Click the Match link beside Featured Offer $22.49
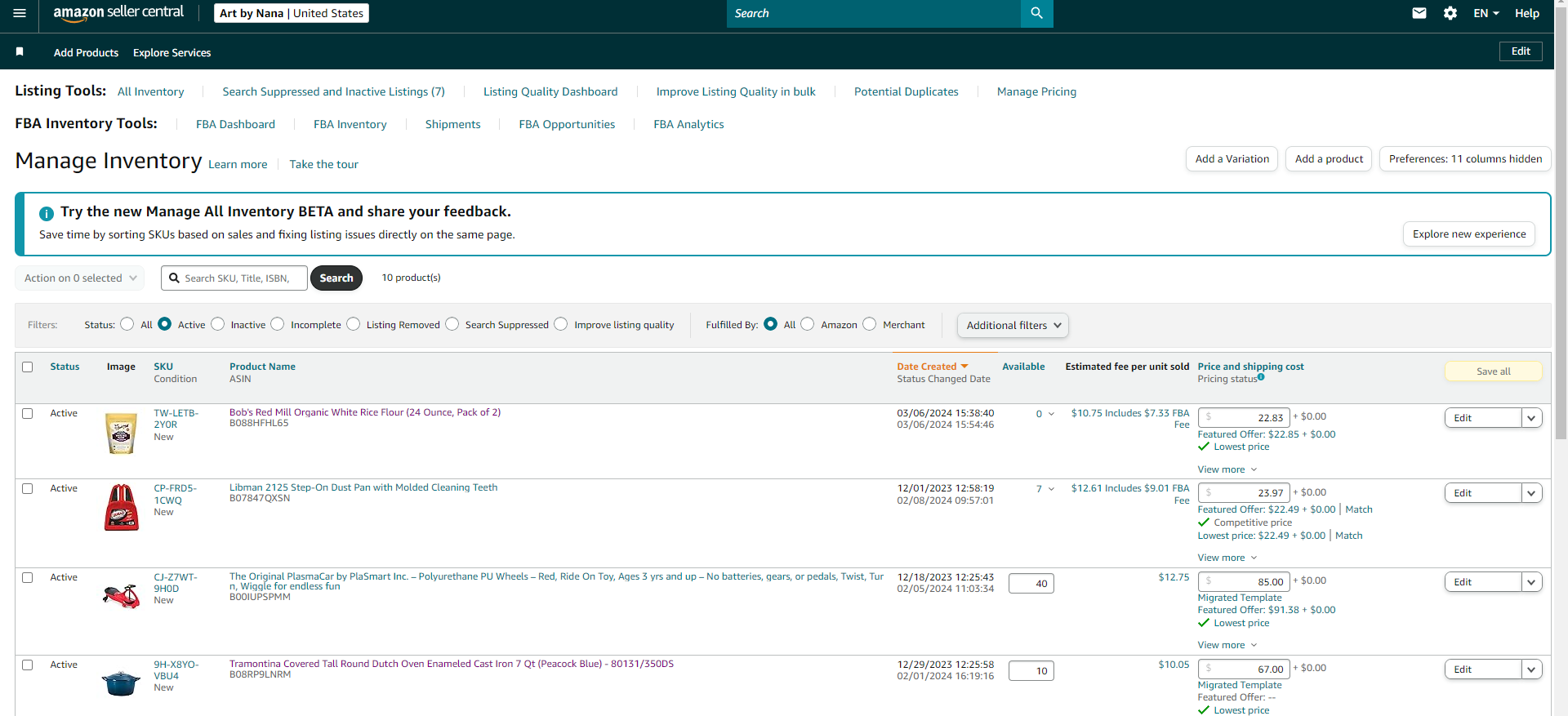The height and width of the screenshot is (716, 1568). [1359, 509]
